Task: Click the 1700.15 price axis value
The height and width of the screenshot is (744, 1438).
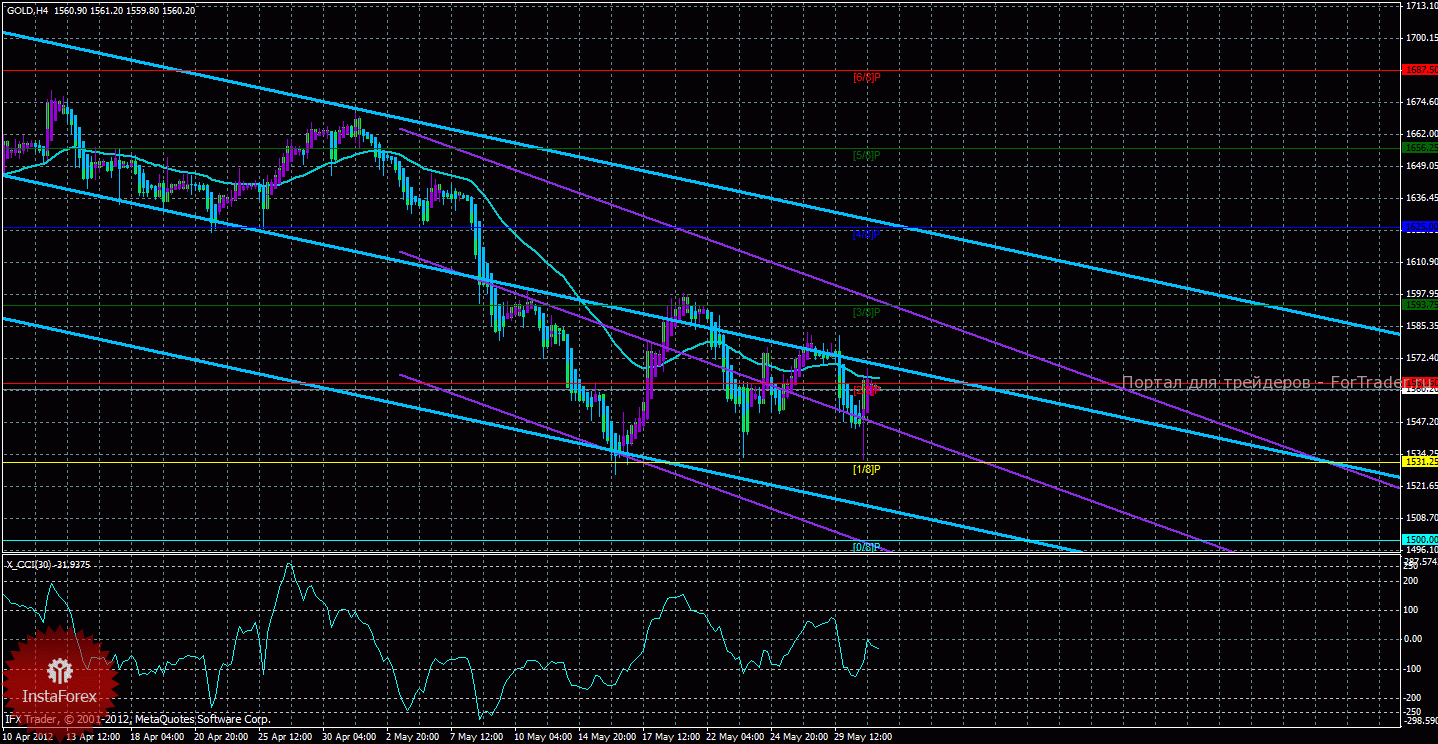Action: (1421, 38)
